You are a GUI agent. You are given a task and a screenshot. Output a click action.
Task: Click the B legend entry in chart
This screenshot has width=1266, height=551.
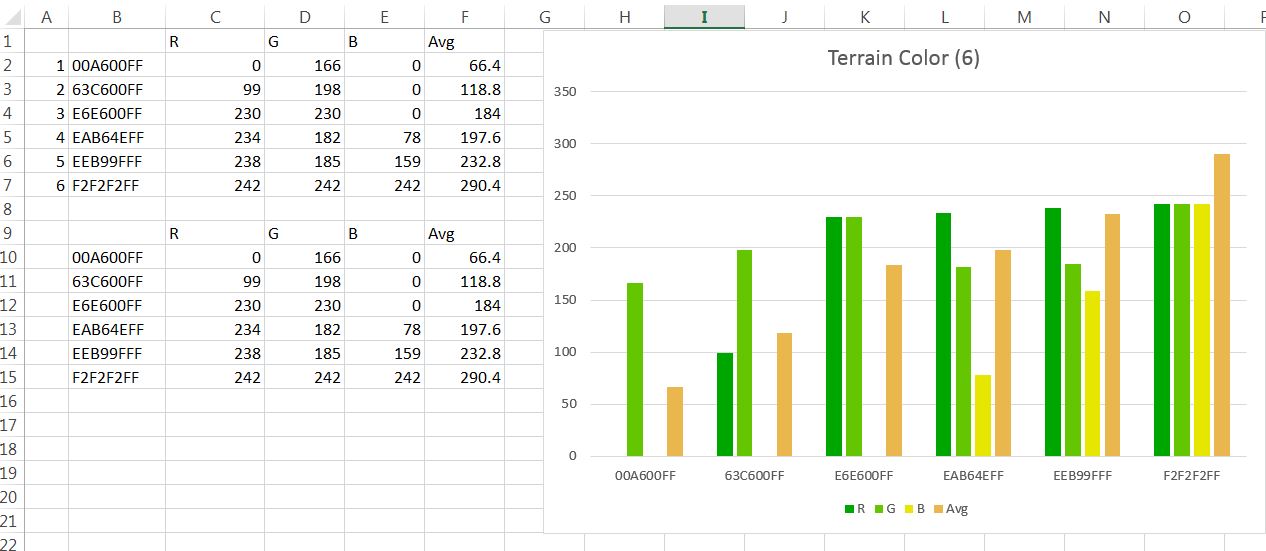[913, 509]
